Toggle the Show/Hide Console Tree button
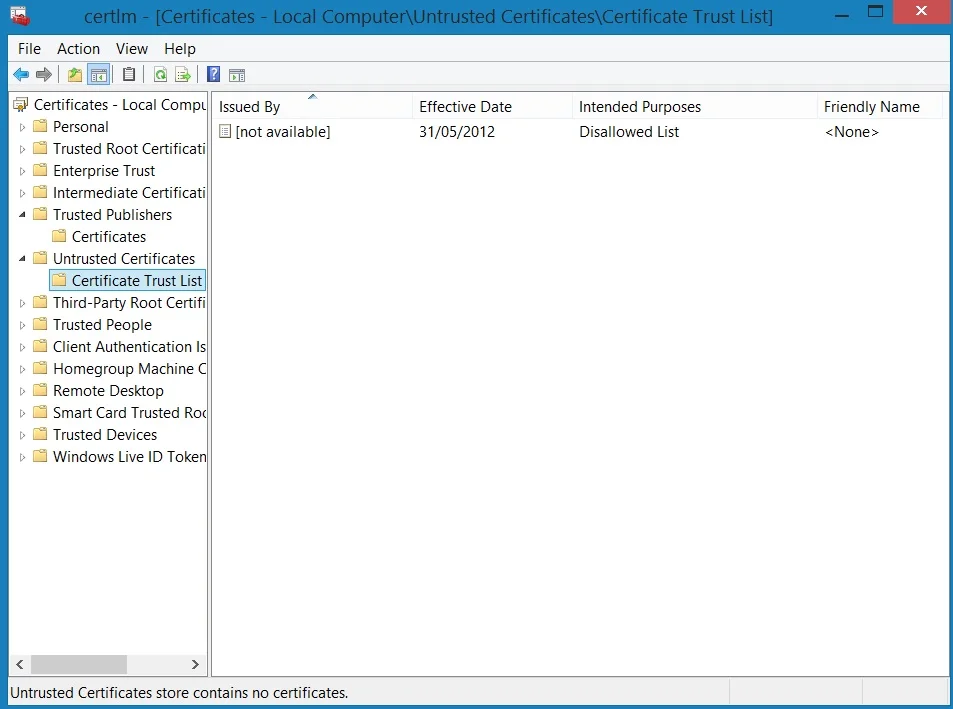953x709 pixels. (x=98, y=75)
